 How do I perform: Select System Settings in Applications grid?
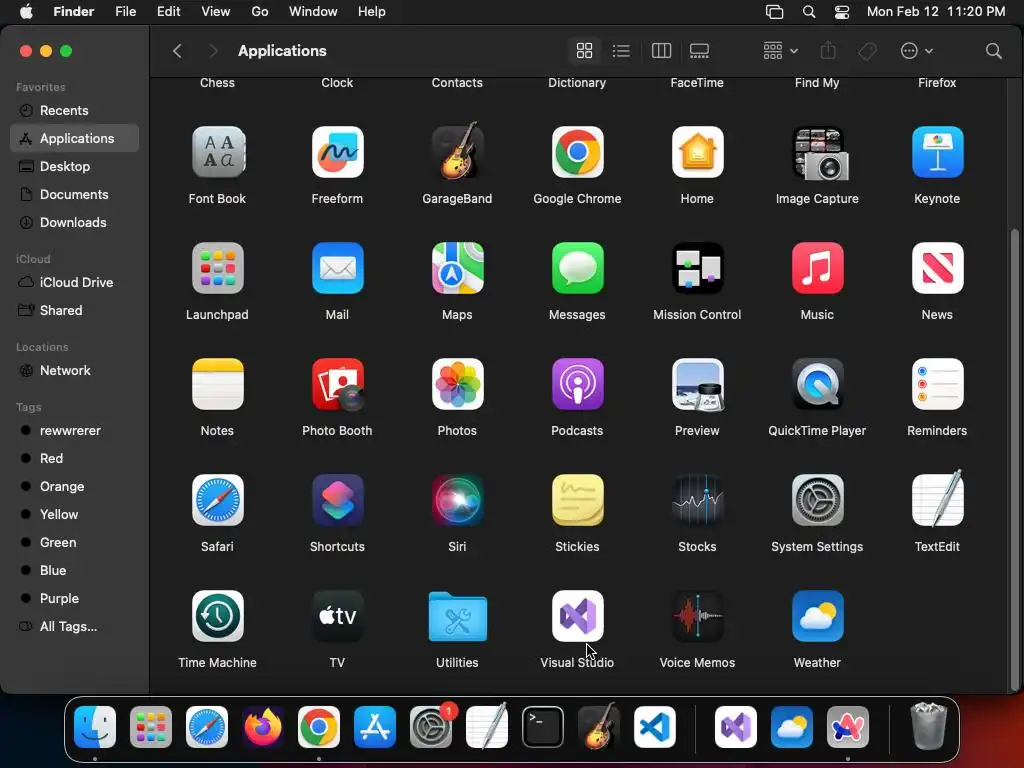pyautogui.click(x=818, y=500)
